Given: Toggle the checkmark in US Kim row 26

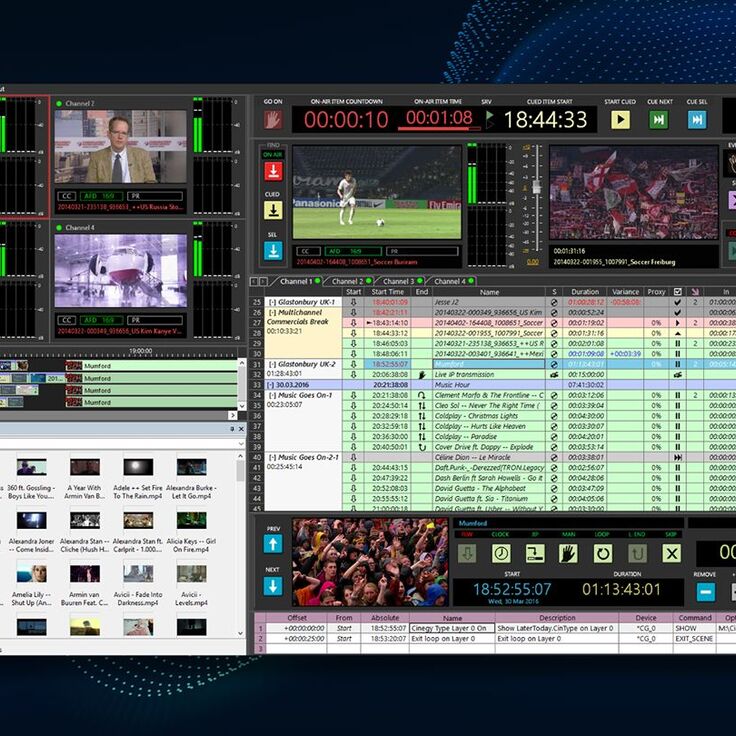Looking at the screenshot, I should tap(677, 313).
